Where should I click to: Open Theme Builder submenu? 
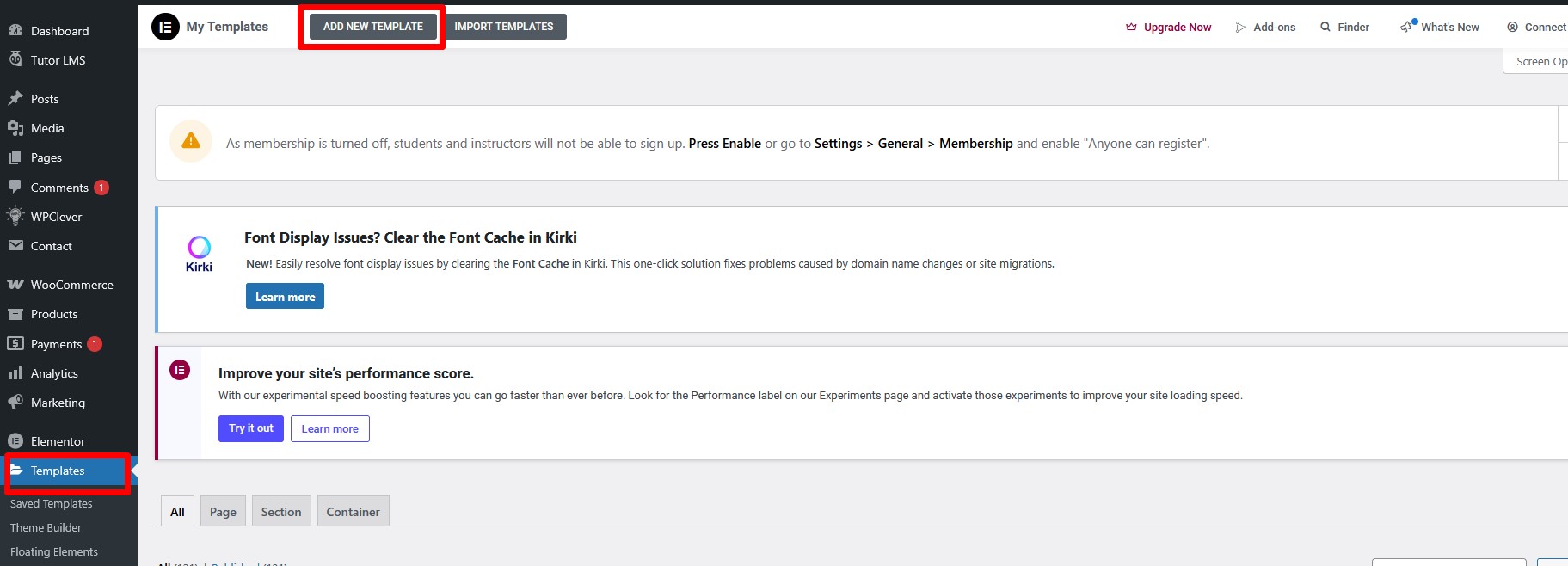pos(46,527)
